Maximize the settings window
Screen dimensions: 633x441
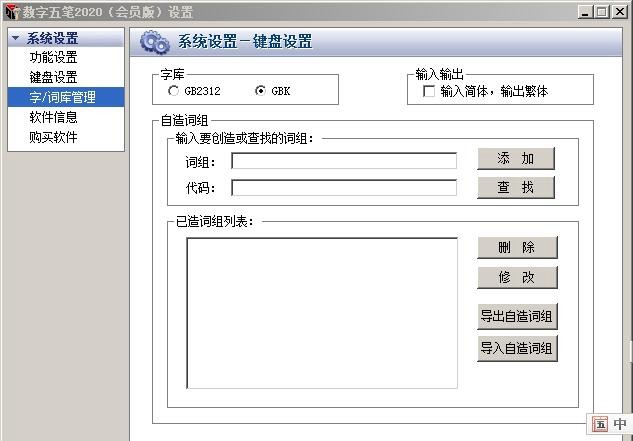tap(602, 12)
